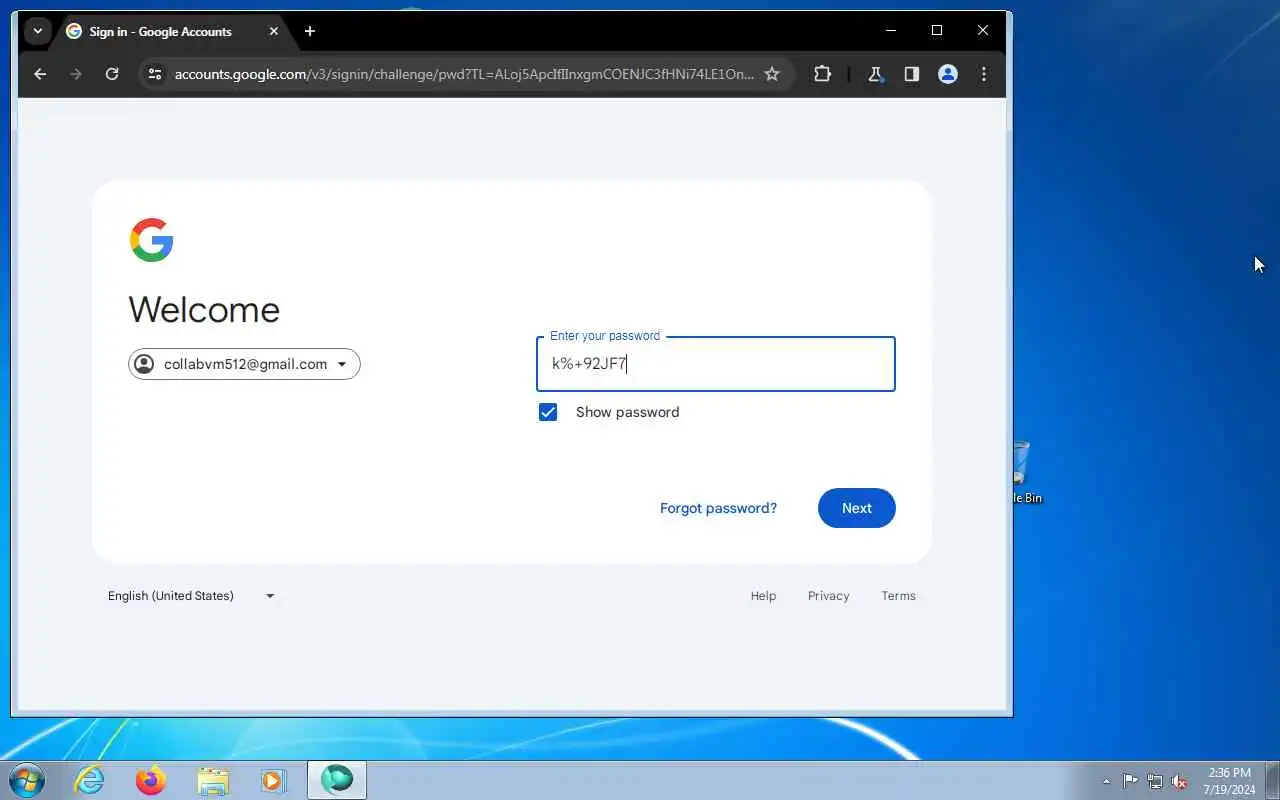Click the network tray icon
Screen dimensions: 1280x800
(x=1155, y=781)
